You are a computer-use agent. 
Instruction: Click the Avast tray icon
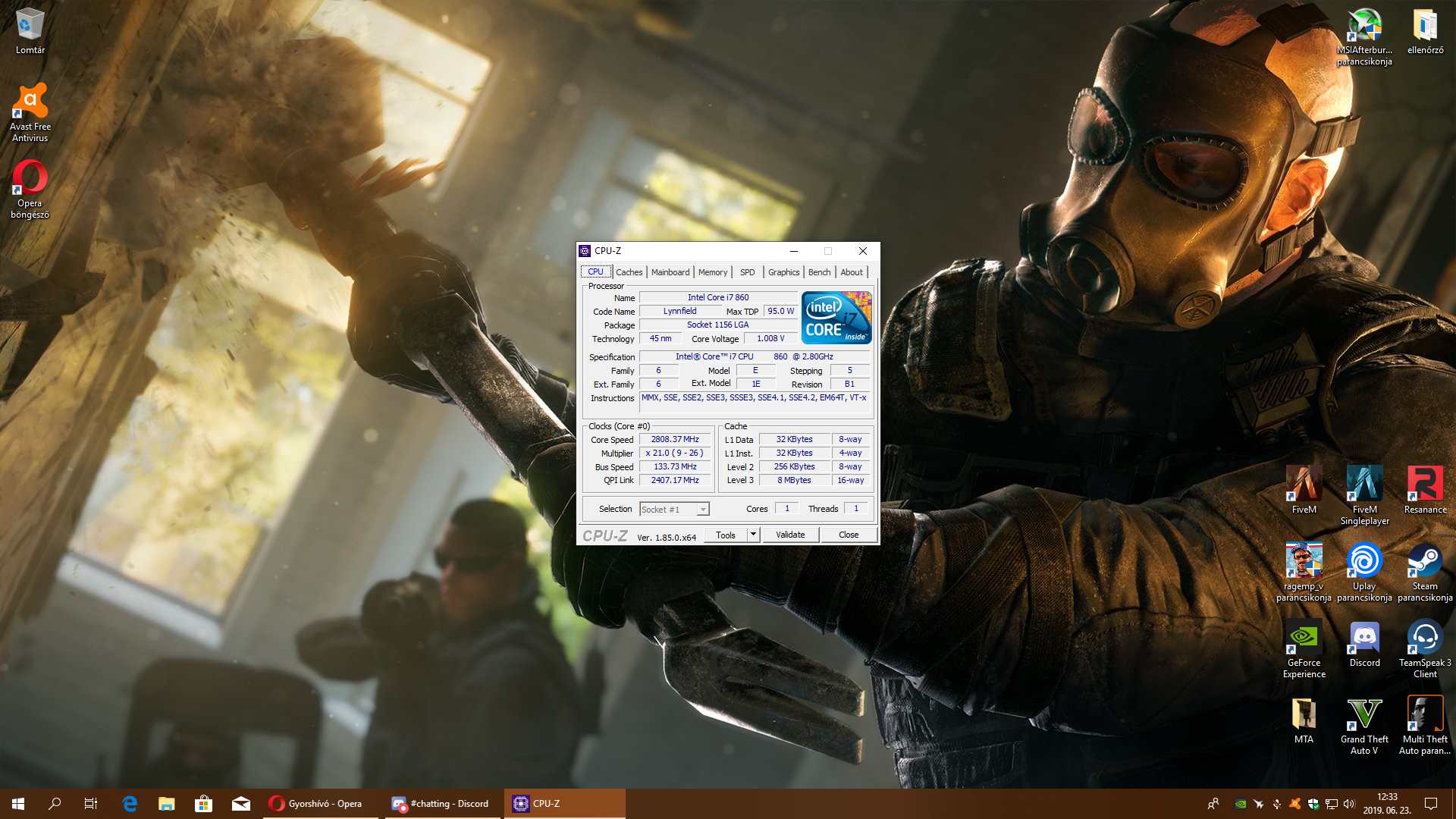1295,804
